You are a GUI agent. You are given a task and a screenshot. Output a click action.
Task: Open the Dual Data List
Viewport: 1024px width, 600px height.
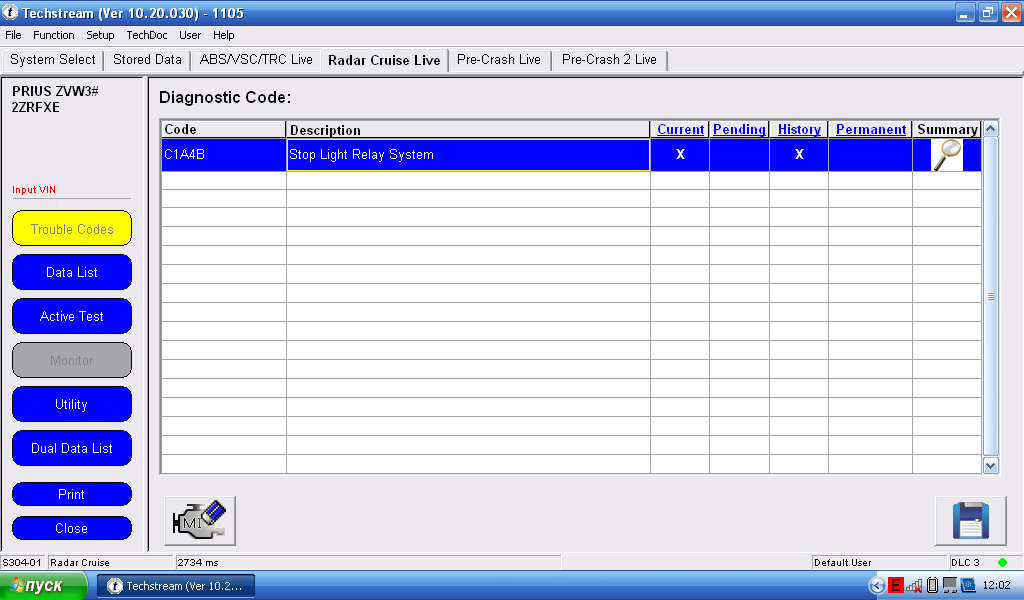[x=72, y=448]
